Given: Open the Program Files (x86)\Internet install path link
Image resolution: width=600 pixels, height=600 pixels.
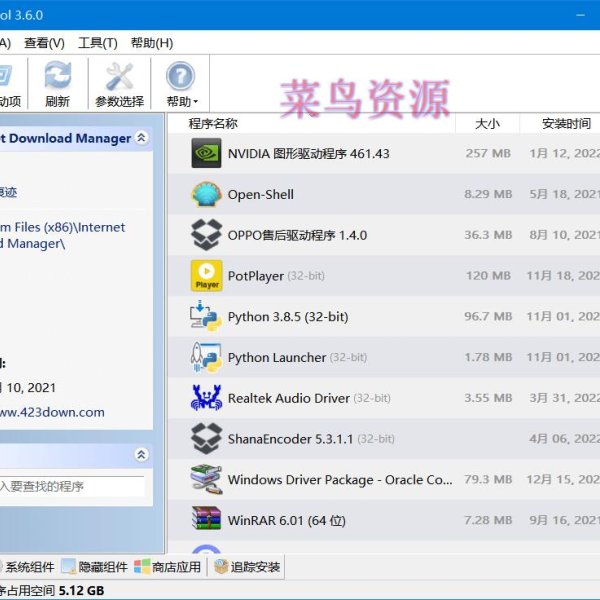Looking at the screenshot, I should (62, 235).
